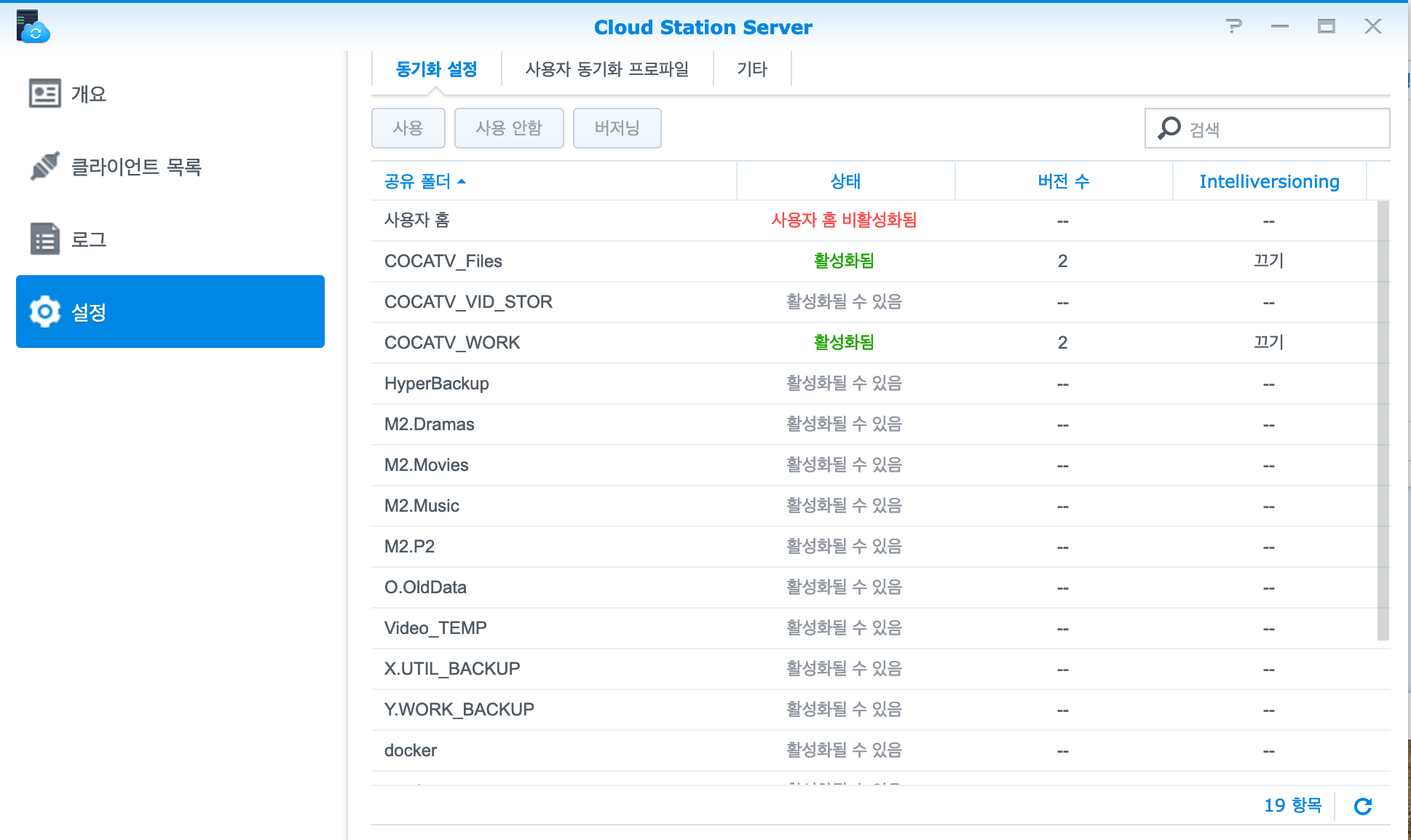Click the refresh icon near 19 항목
Screen dimensions: 1411x840
point(1362,806)
